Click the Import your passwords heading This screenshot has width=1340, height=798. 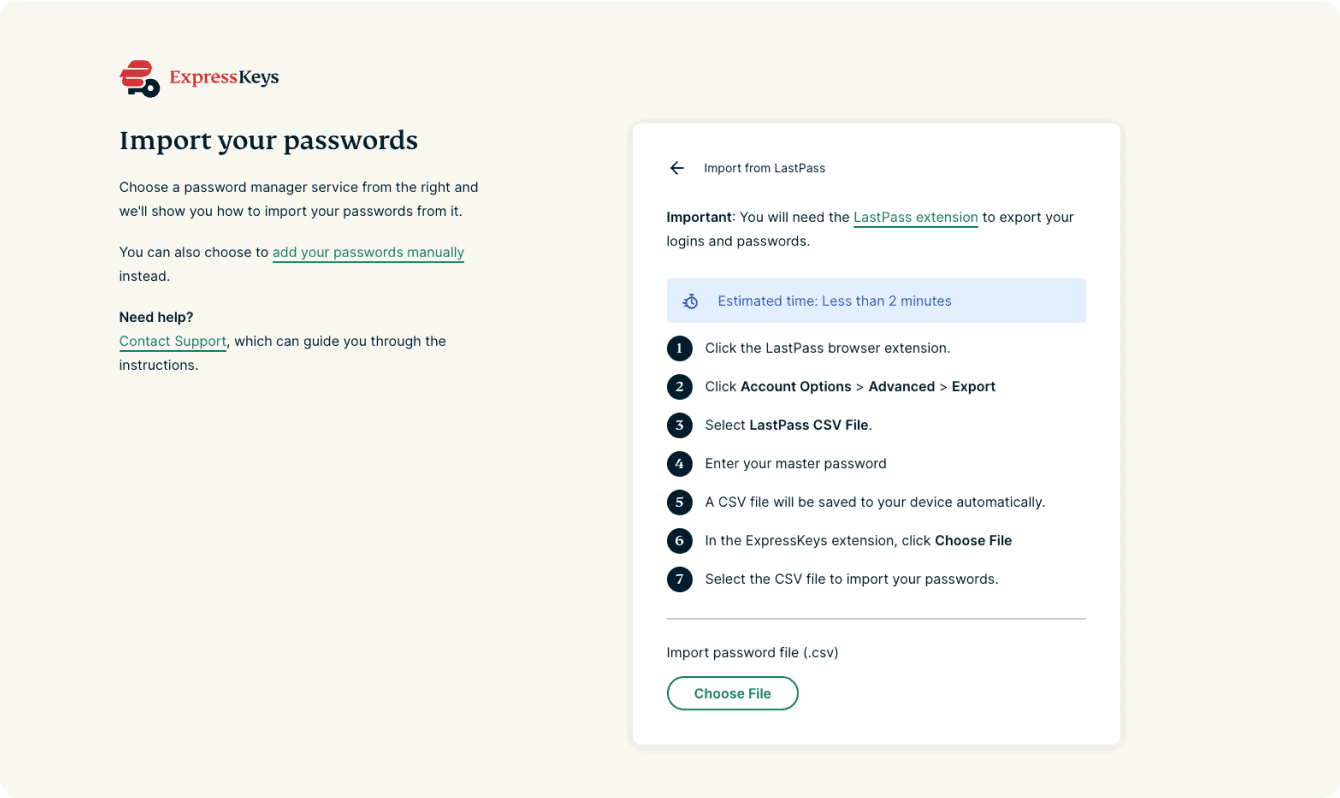point(268,140)
